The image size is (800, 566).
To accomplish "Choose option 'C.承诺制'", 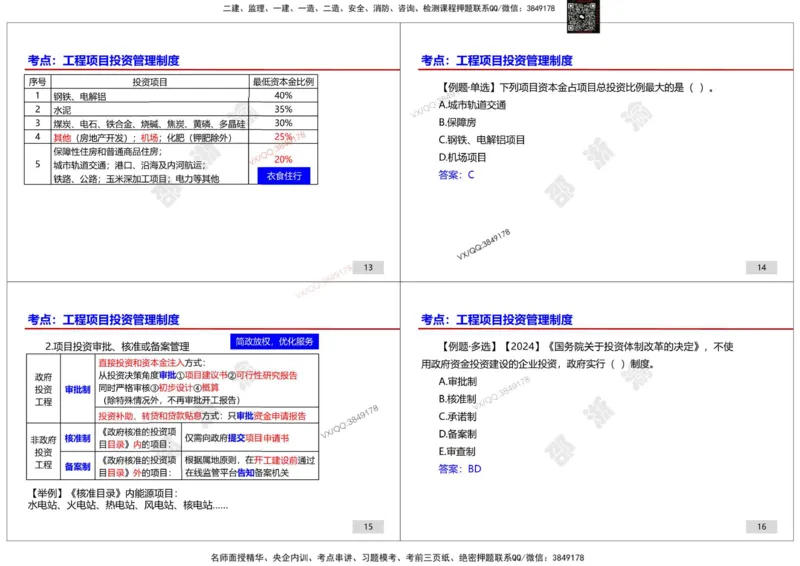I will pos(458,416).
